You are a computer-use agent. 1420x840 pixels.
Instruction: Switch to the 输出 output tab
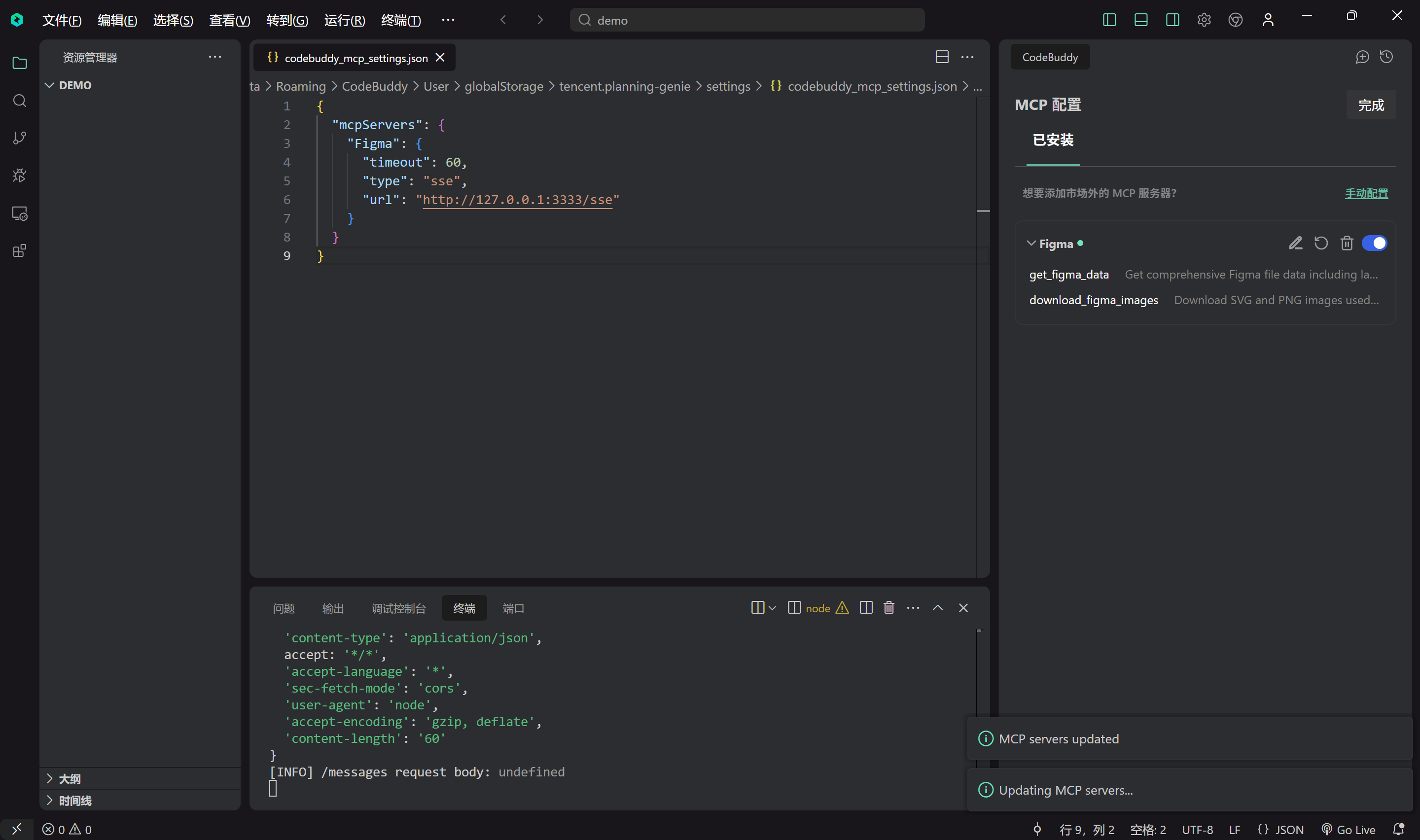[x=333, y=608]
